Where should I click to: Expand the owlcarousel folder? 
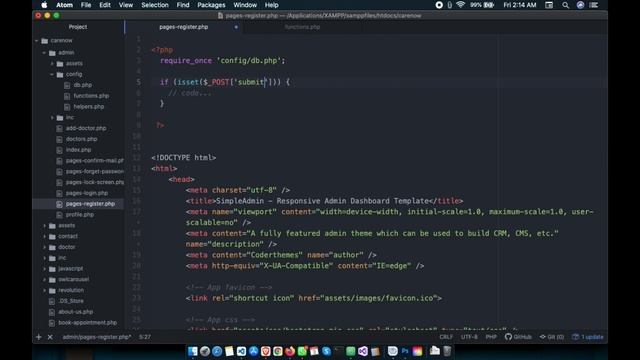[x=44, y=280]
